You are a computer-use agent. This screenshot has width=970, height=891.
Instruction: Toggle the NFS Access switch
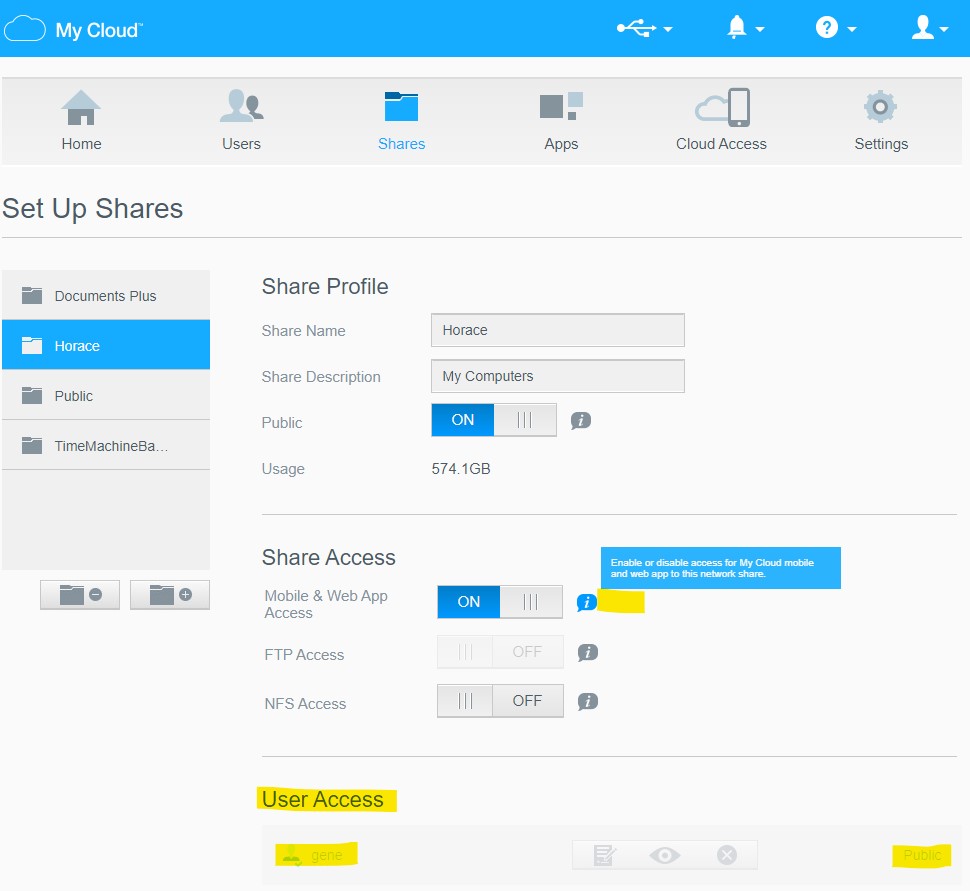pos(500,701)
